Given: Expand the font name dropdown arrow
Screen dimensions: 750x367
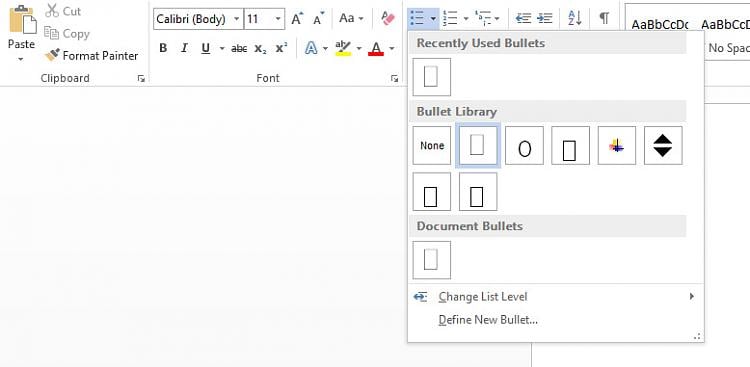Looking at the screenshot, I should (x=237, y=19).
